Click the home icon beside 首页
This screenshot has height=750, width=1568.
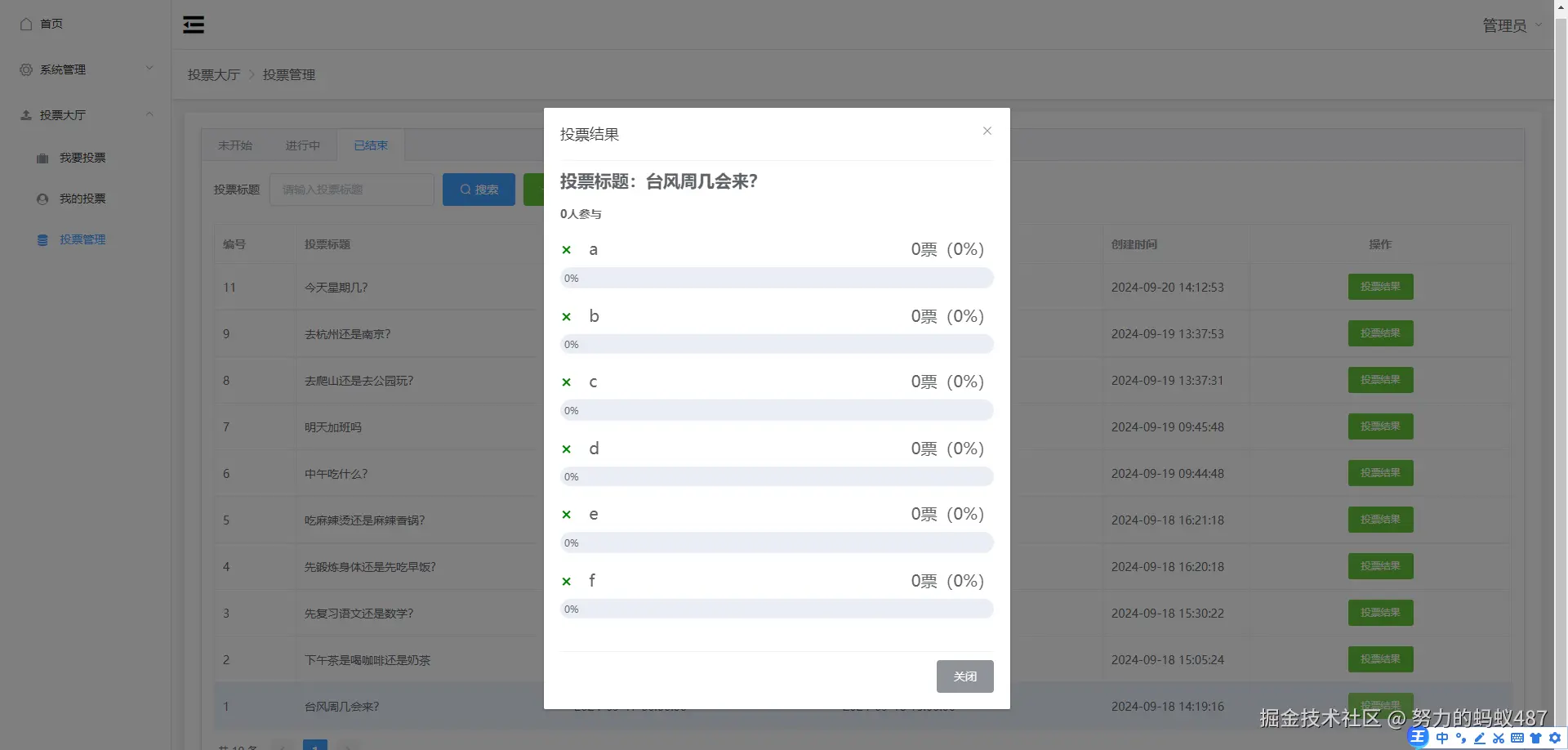click(26, 24)
